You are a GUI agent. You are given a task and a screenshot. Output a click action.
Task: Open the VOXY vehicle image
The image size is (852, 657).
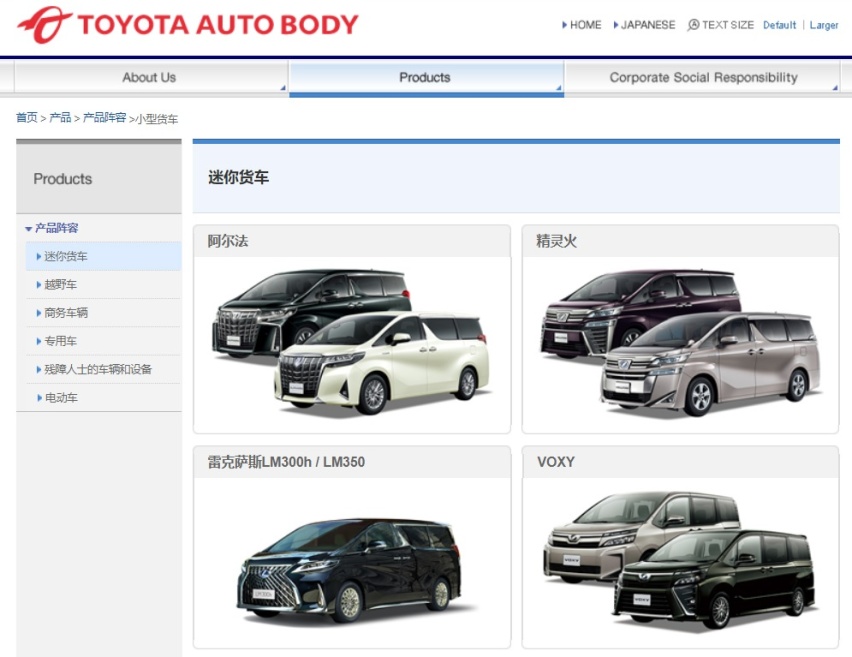click(x=680, y=561)
